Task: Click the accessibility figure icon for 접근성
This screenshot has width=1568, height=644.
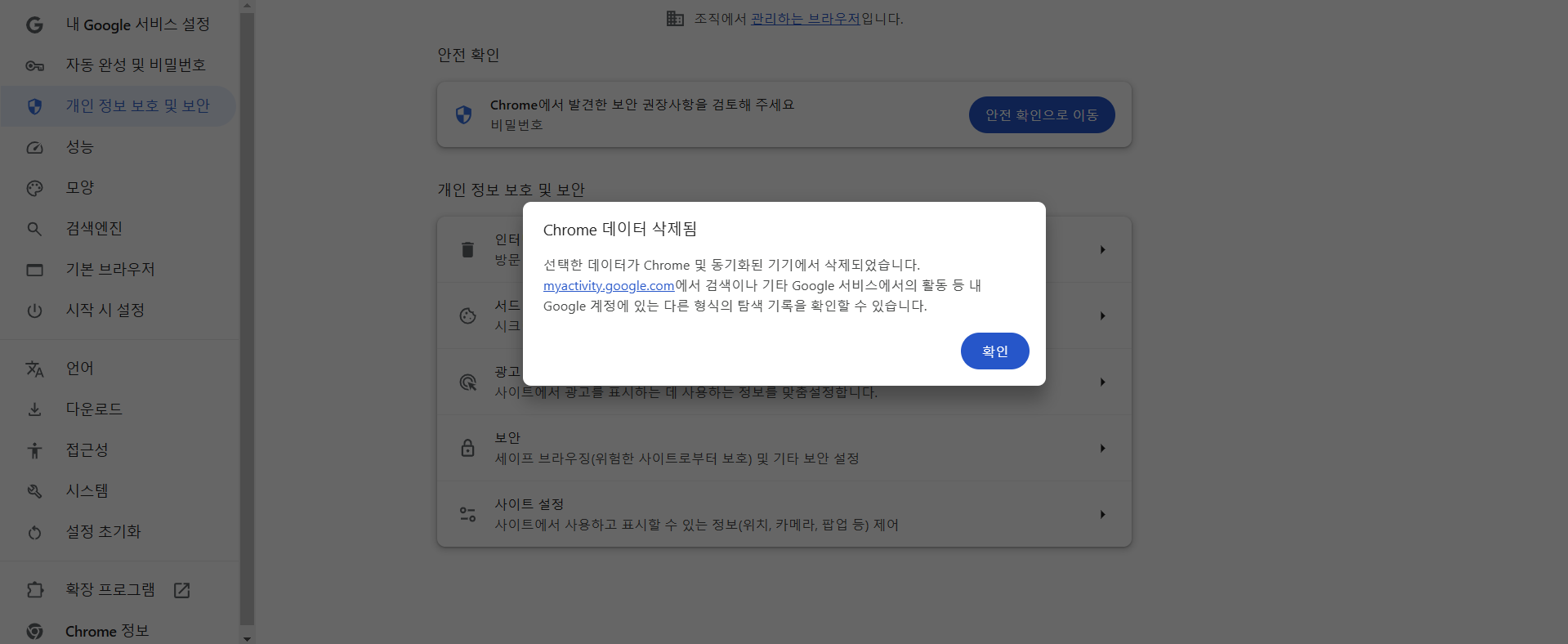Action: (34, 450)
